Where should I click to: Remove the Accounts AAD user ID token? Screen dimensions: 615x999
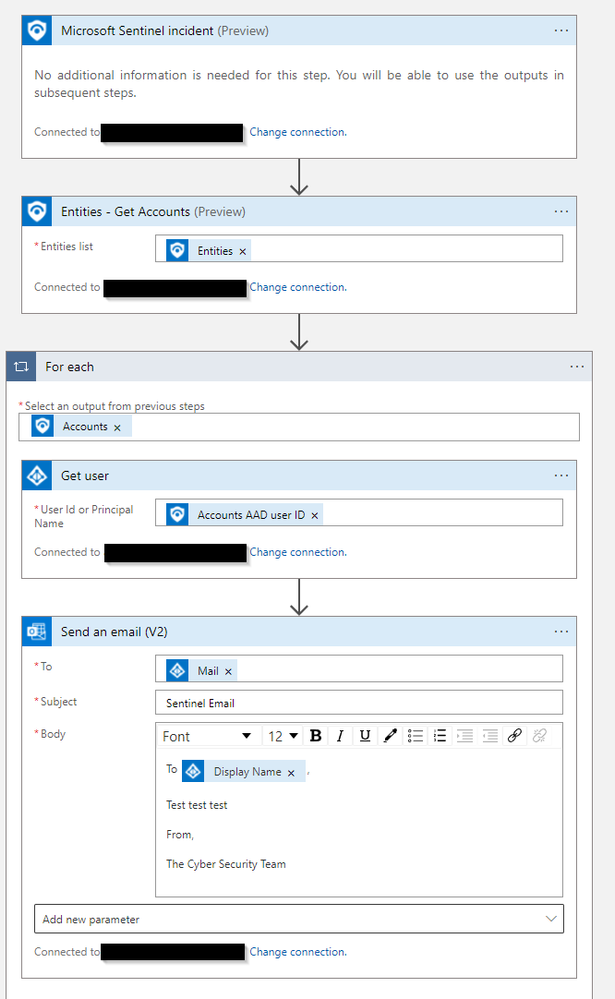[314, 515]
